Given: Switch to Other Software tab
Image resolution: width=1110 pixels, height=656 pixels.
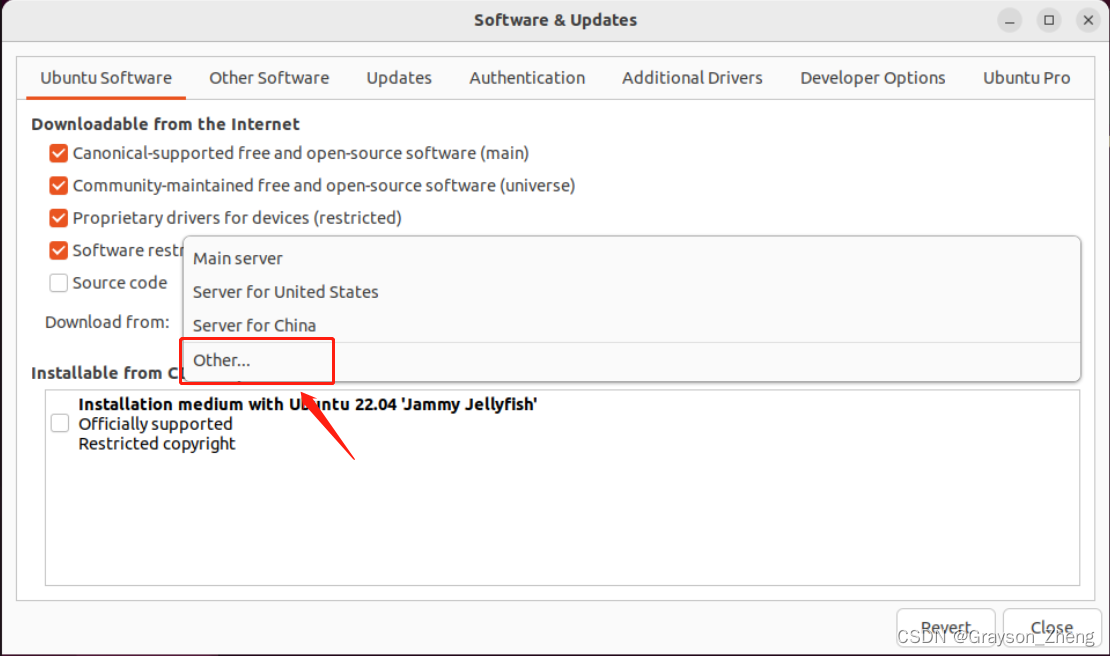Looking at the screenshot, I should (x=269, y=78).
